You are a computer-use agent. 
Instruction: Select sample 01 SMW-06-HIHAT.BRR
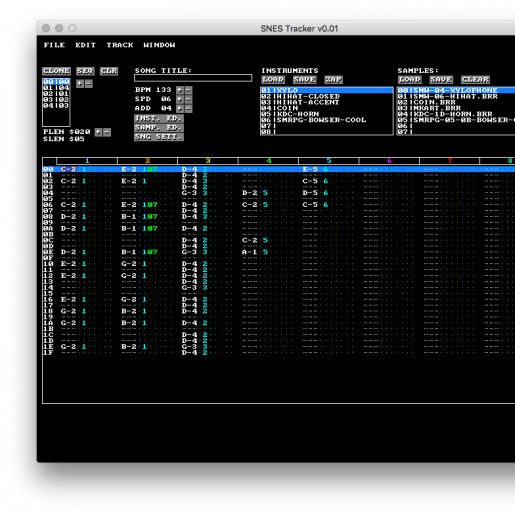tap(456, 96)
